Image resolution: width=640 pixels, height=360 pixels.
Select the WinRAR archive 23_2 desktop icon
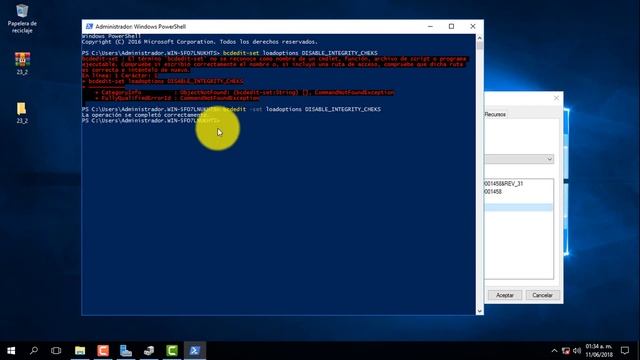pyautogui.click(x=22, y=63)
